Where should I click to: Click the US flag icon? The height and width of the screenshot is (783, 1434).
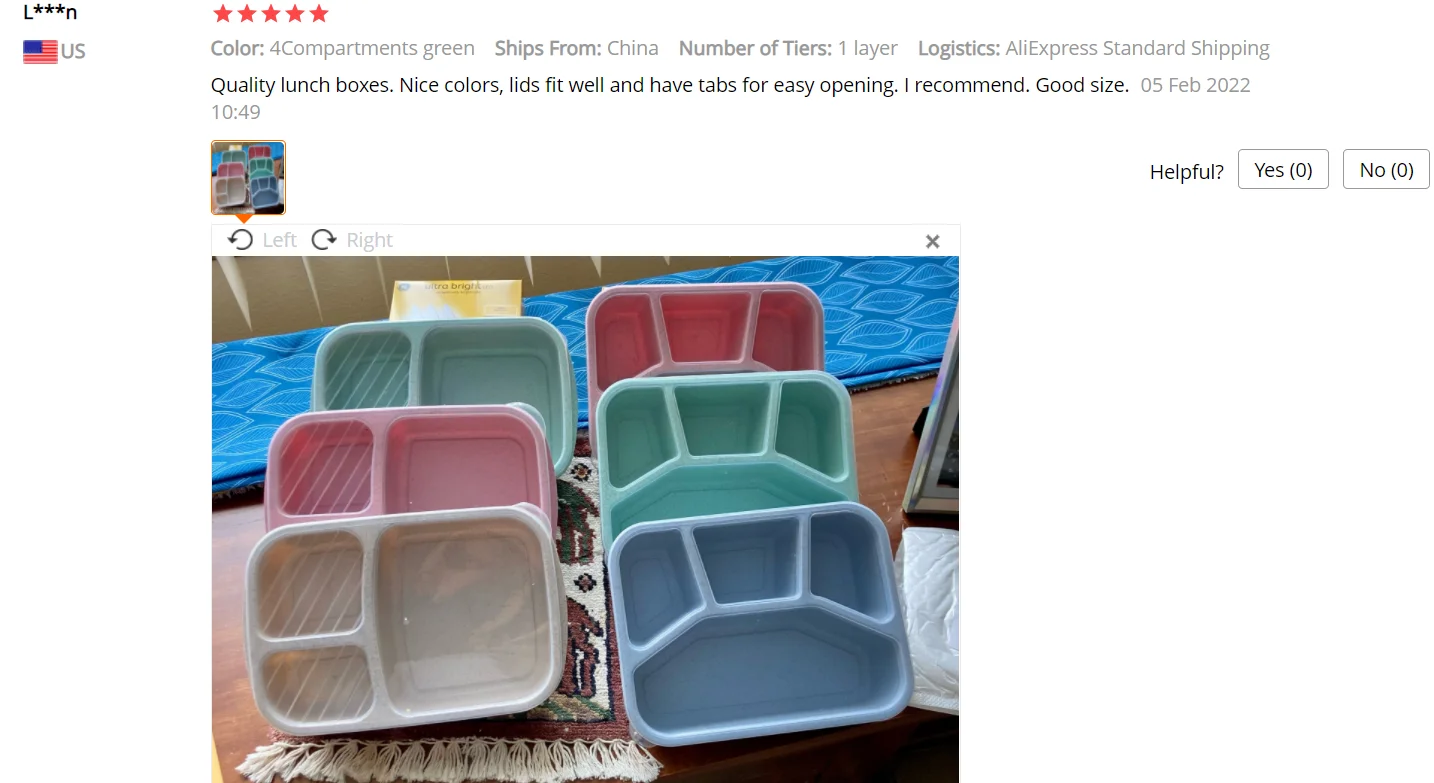point(40,52)
